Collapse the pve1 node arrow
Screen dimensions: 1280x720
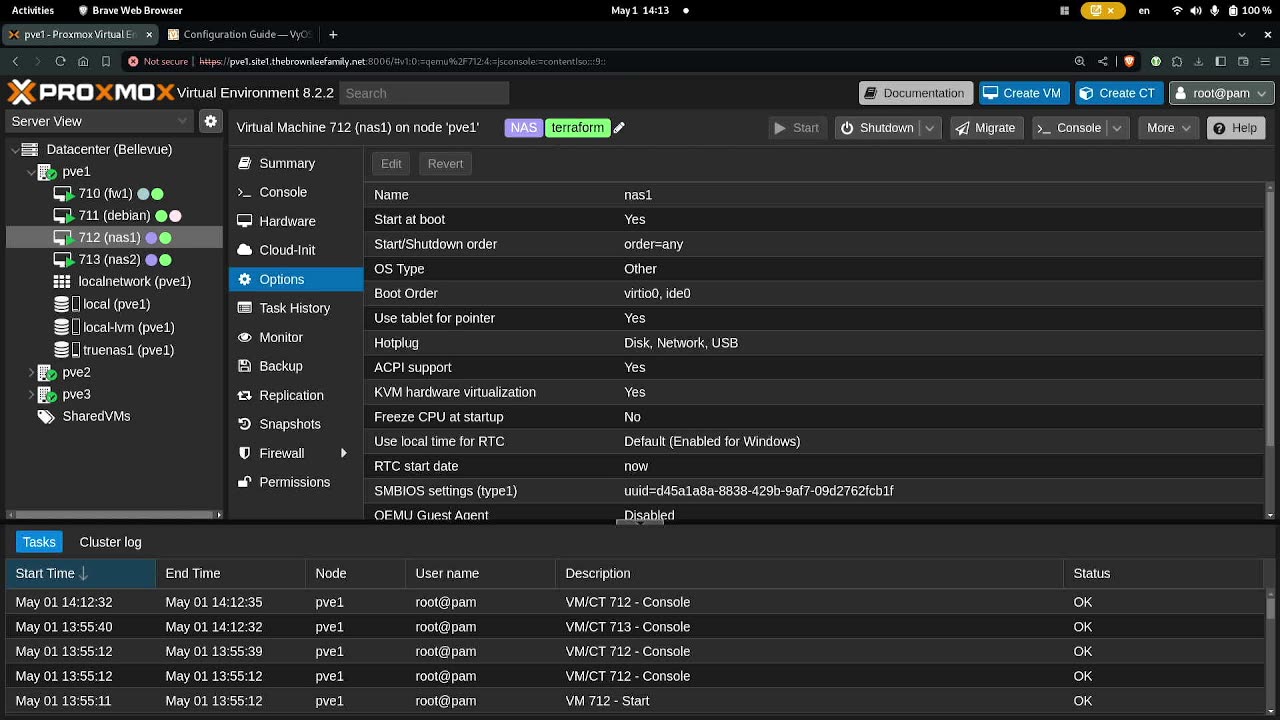click(31, 172)
